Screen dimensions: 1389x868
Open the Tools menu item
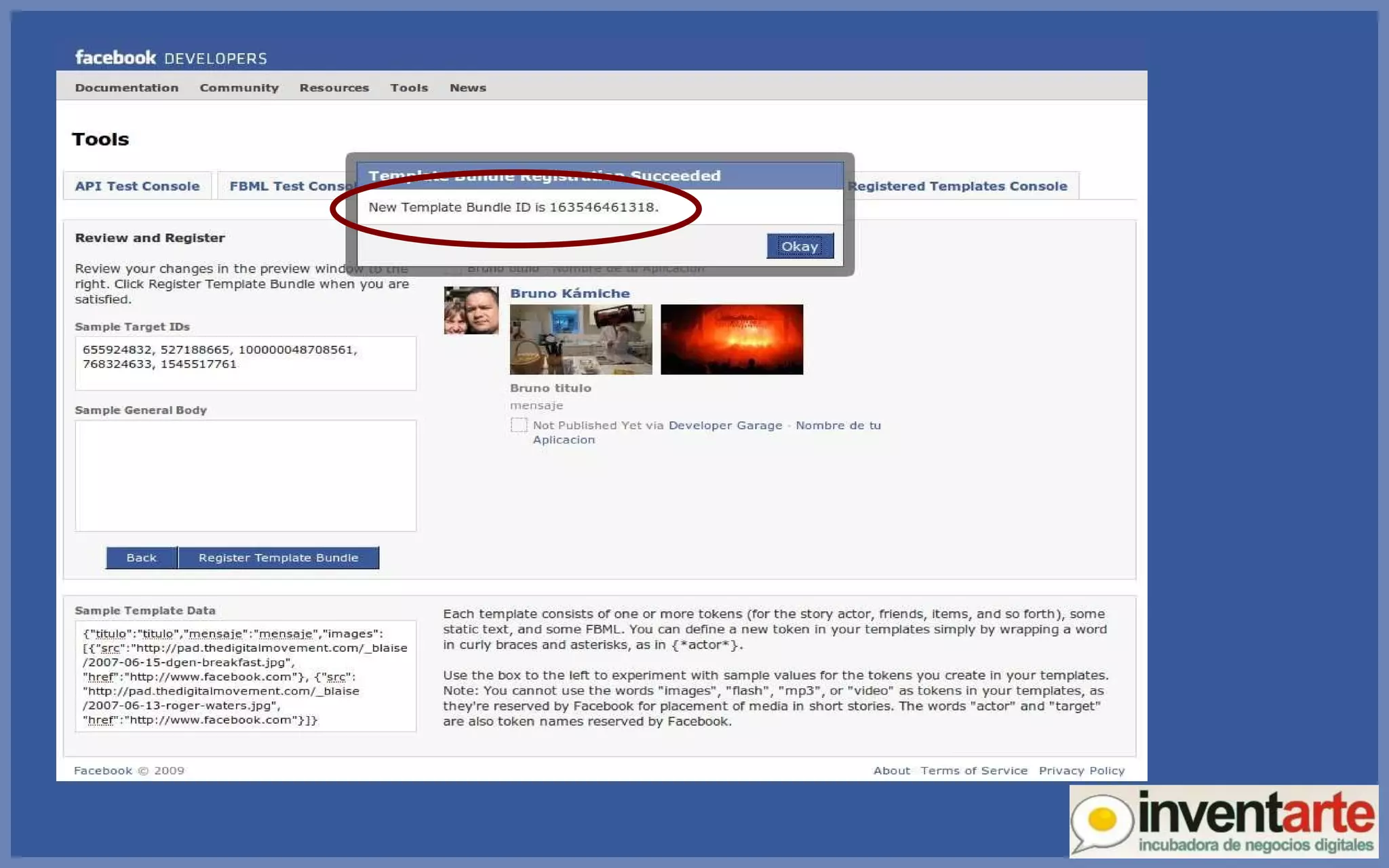pyautogui.click(x=409, y=87)
